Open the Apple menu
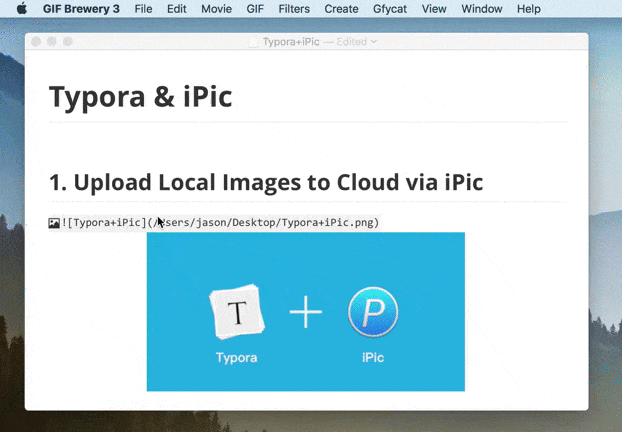622x432 pixels. coord(22,8)
